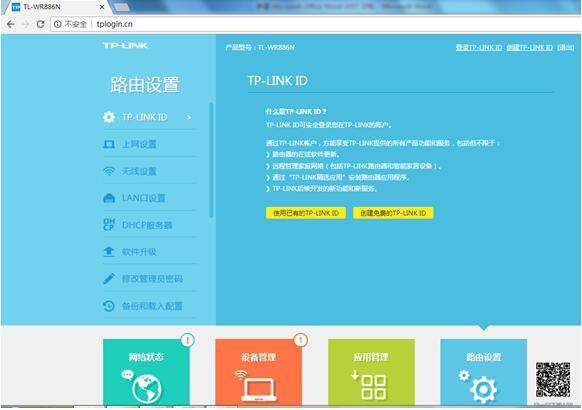
Task: Click the 使用已有的TP-LINK ID button
Action: 306,213
